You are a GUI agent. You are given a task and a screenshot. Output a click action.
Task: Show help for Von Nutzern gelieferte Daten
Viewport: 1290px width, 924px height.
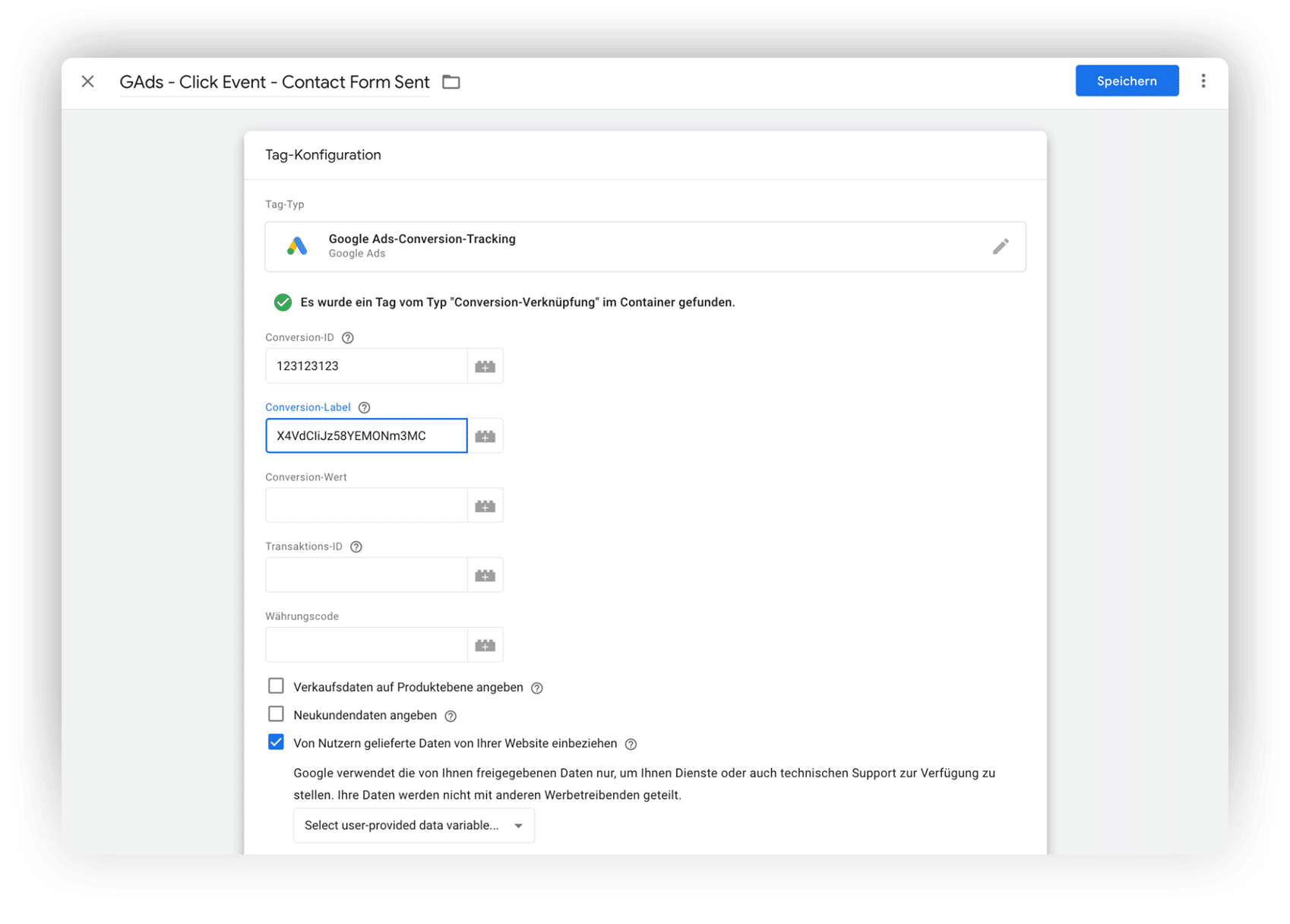tap(631, 744)
